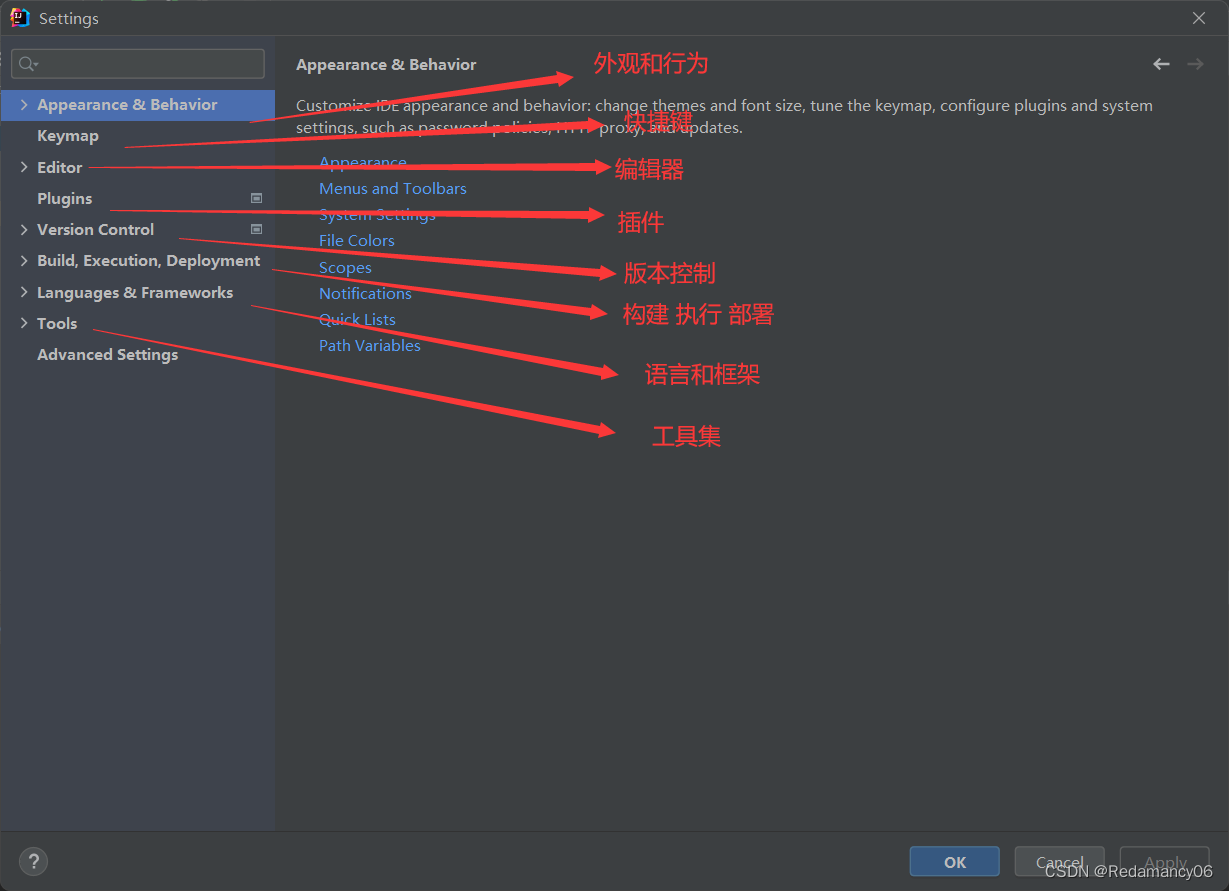
Task: Focus the settings search input field
Action: [x=138, y=64]
